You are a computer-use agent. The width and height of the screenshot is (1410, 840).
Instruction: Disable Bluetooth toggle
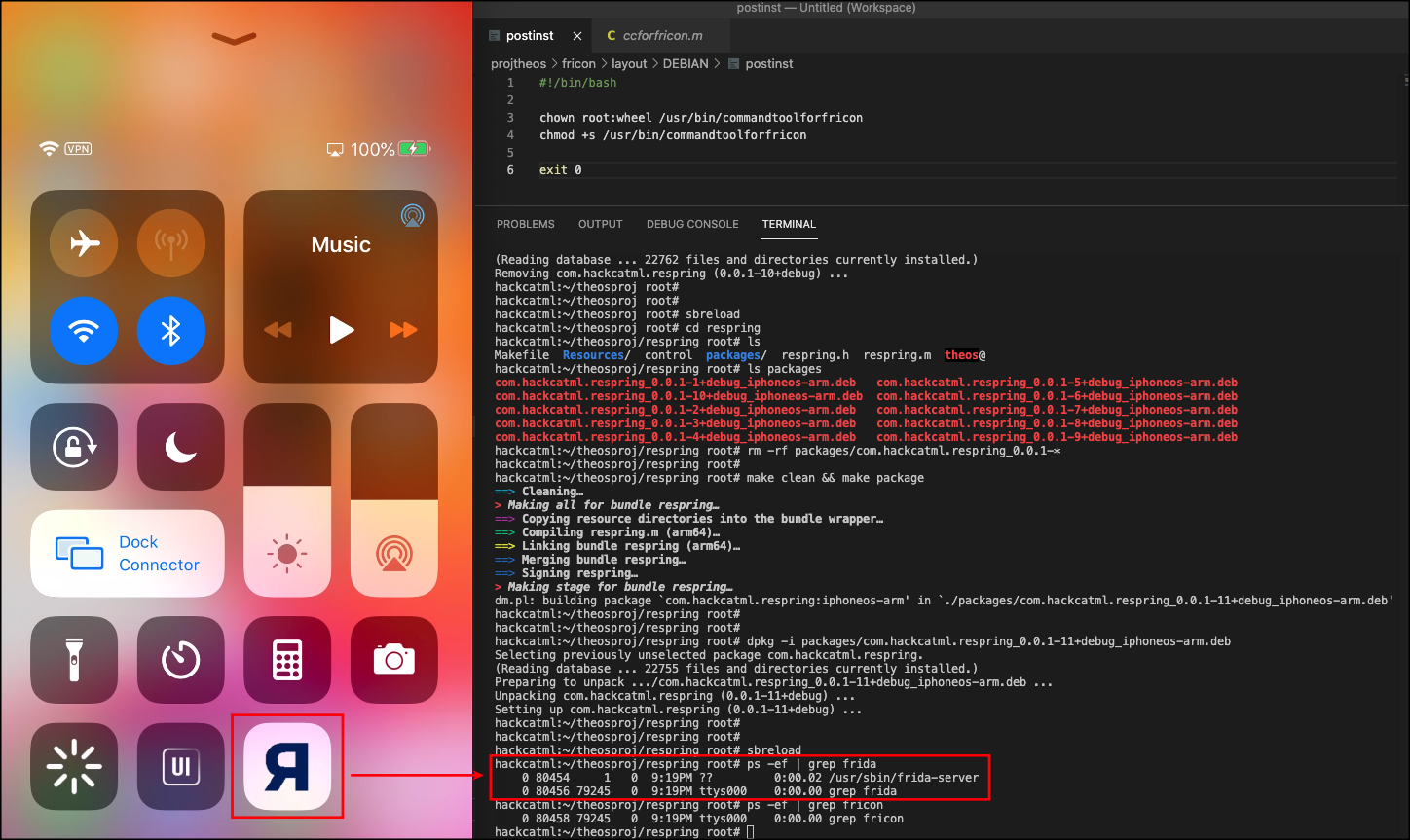point(171,330)
